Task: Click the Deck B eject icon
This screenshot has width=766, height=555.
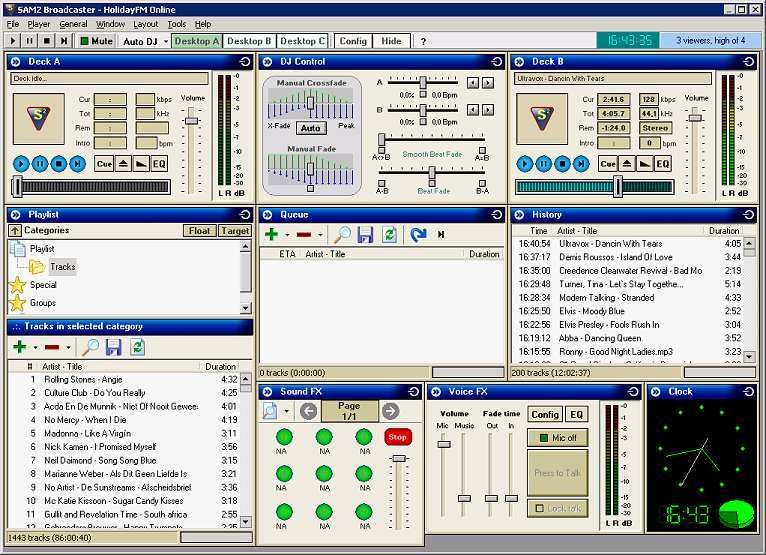Action: [x=627, y=164]
